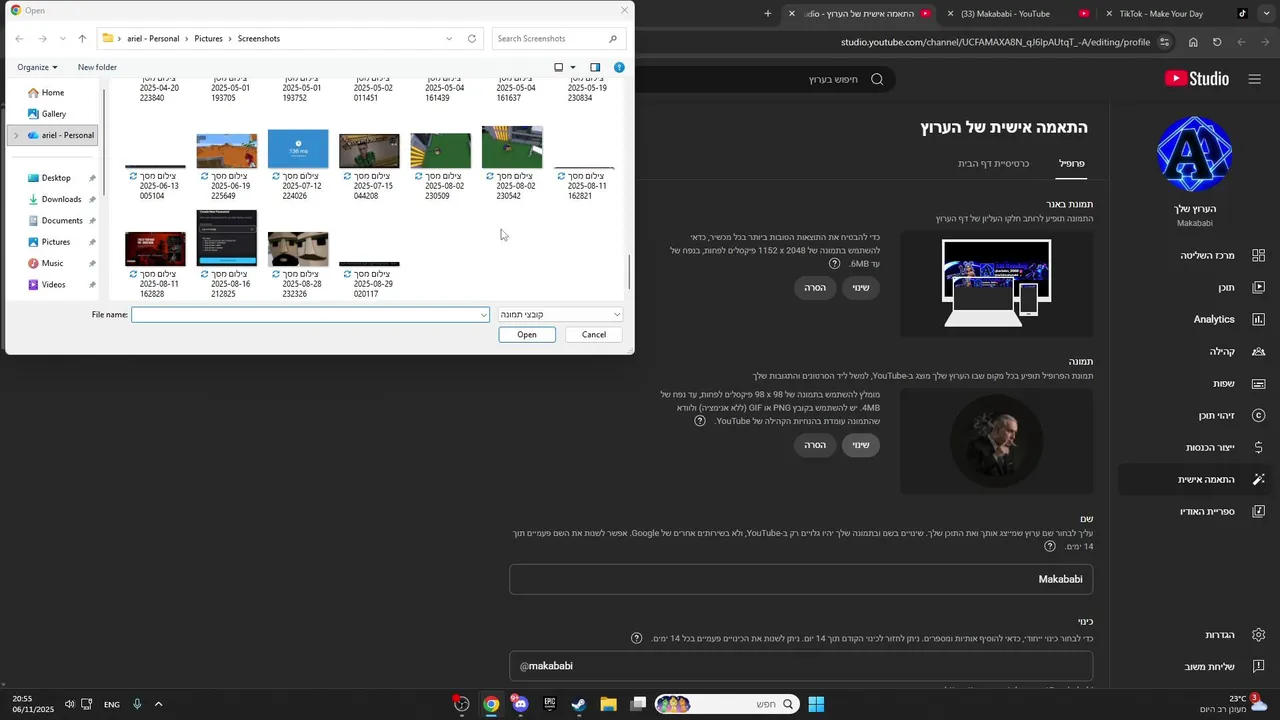Click the channel search magnifier icon
1280x720 pixels.
tap(877, 79)
